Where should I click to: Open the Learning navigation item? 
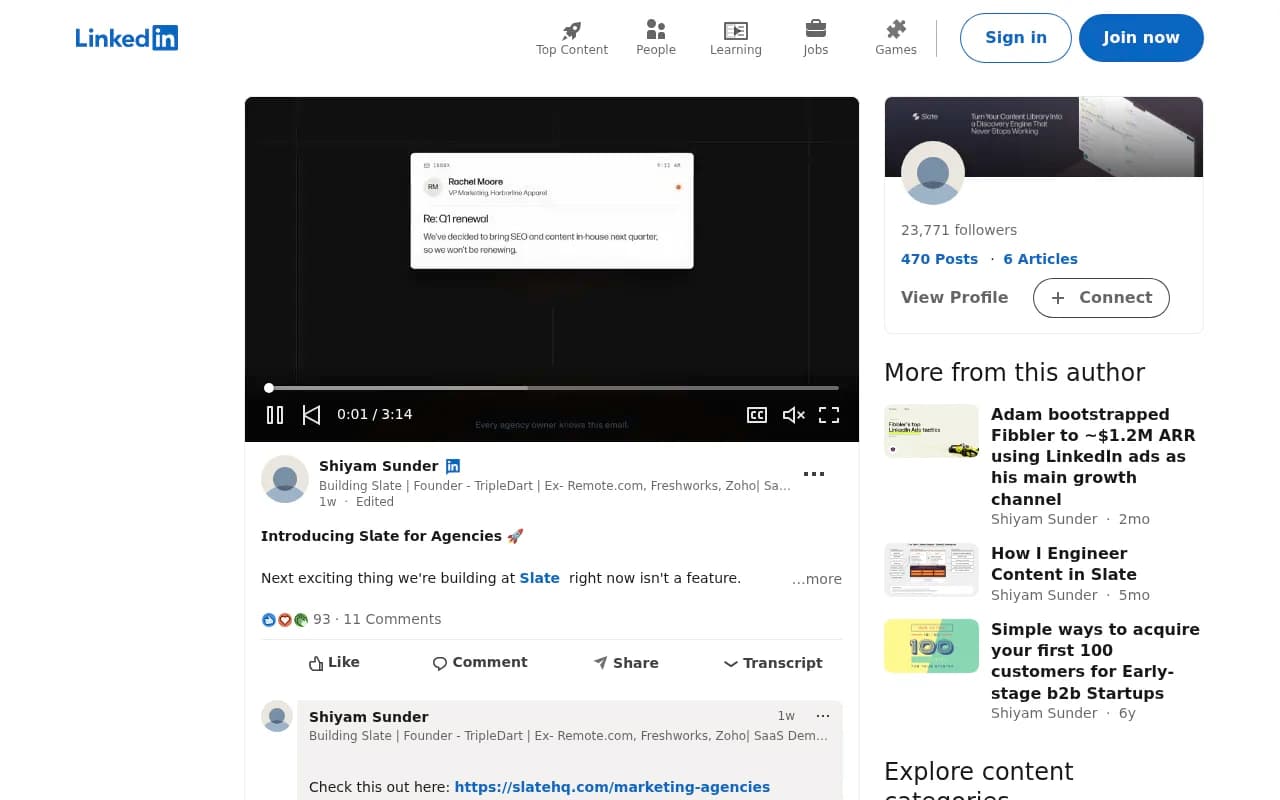pos(736,39)
